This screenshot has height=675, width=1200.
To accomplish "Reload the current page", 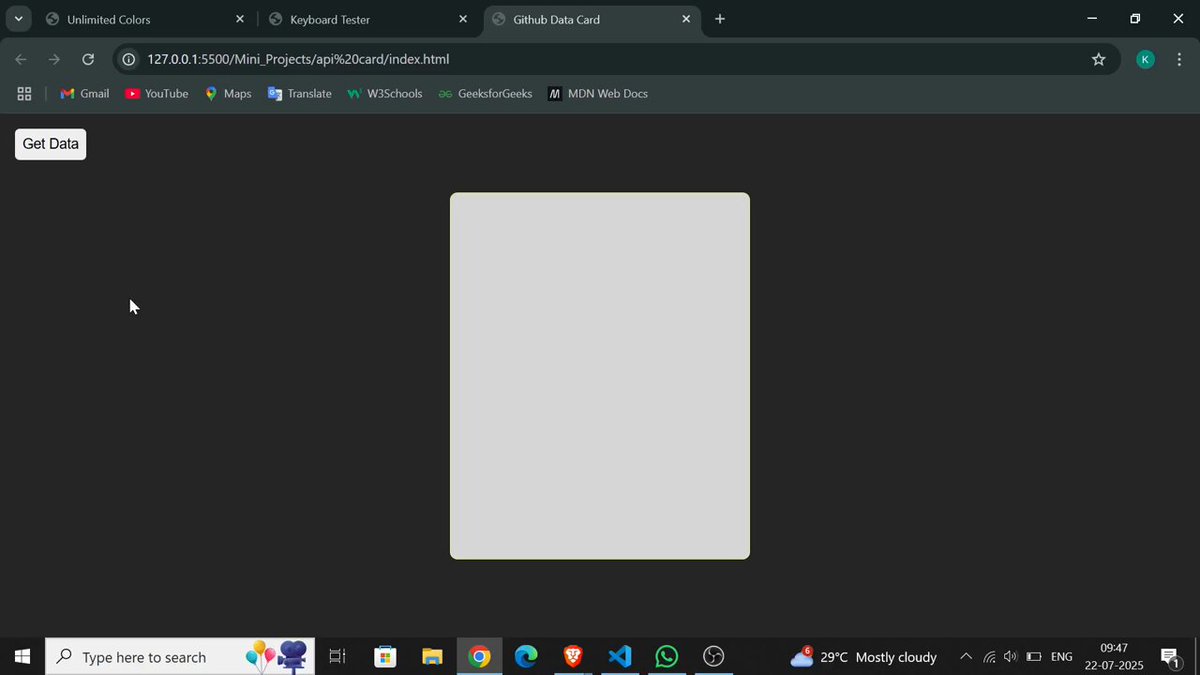I will tap(88, 59).
